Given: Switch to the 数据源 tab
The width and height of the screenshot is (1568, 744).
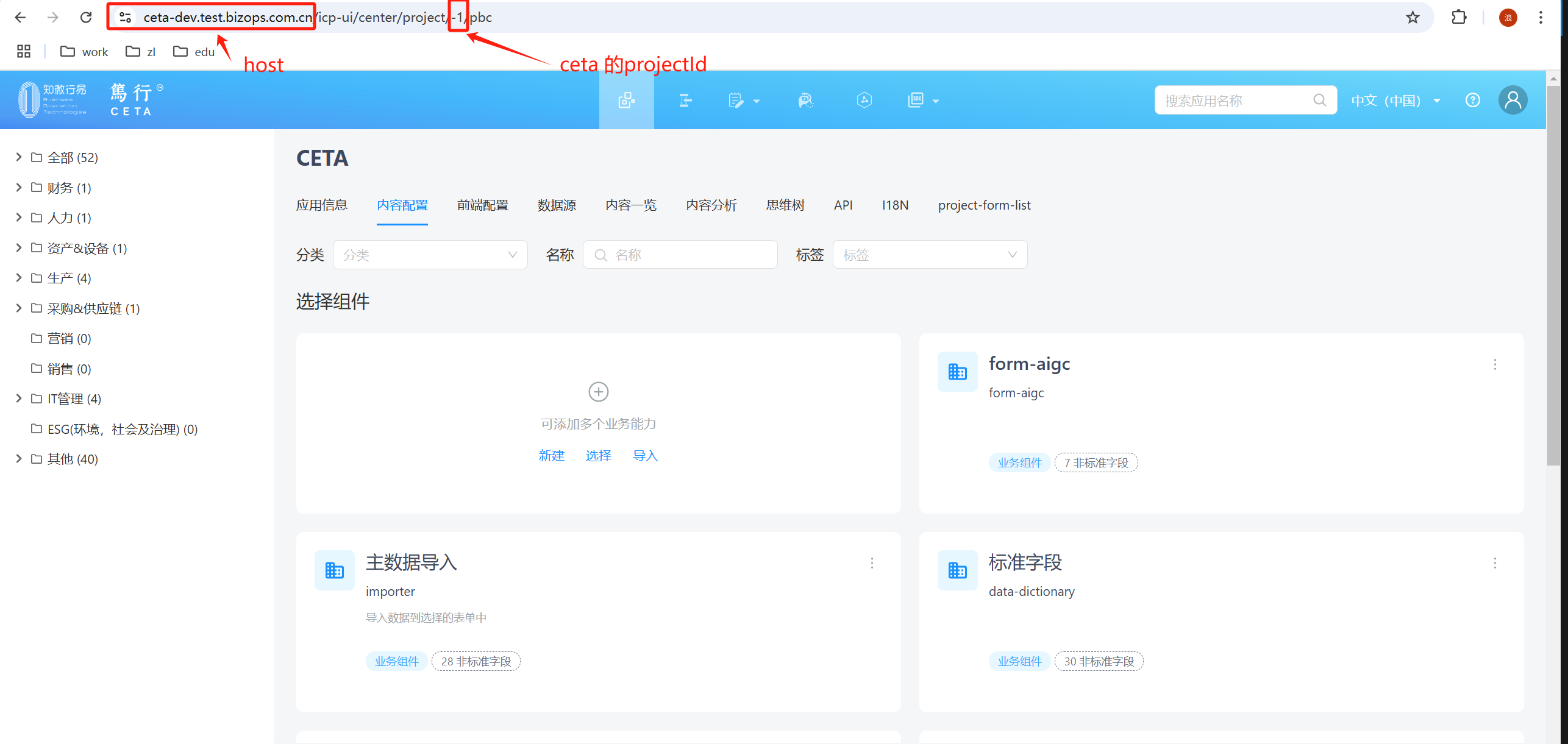Looking at the screenshot, I should [x=557, y=205].
